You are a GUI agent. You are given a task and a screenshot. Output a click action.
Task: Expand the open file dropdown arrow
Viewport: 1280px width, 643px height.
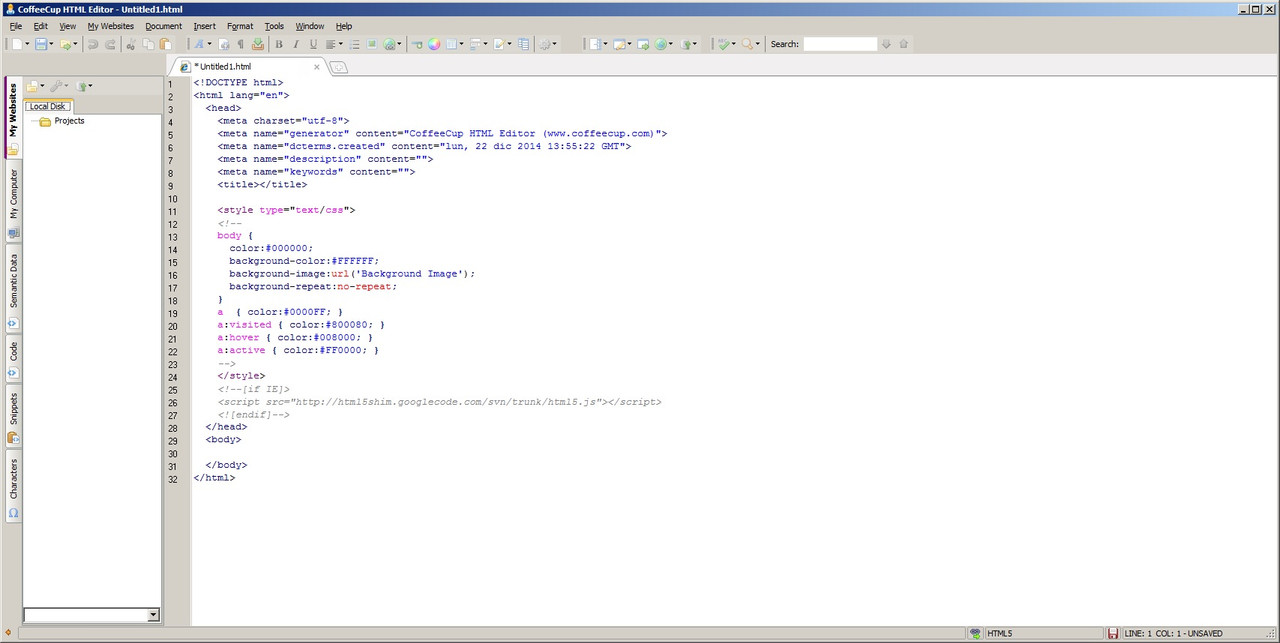pos(76,44)
